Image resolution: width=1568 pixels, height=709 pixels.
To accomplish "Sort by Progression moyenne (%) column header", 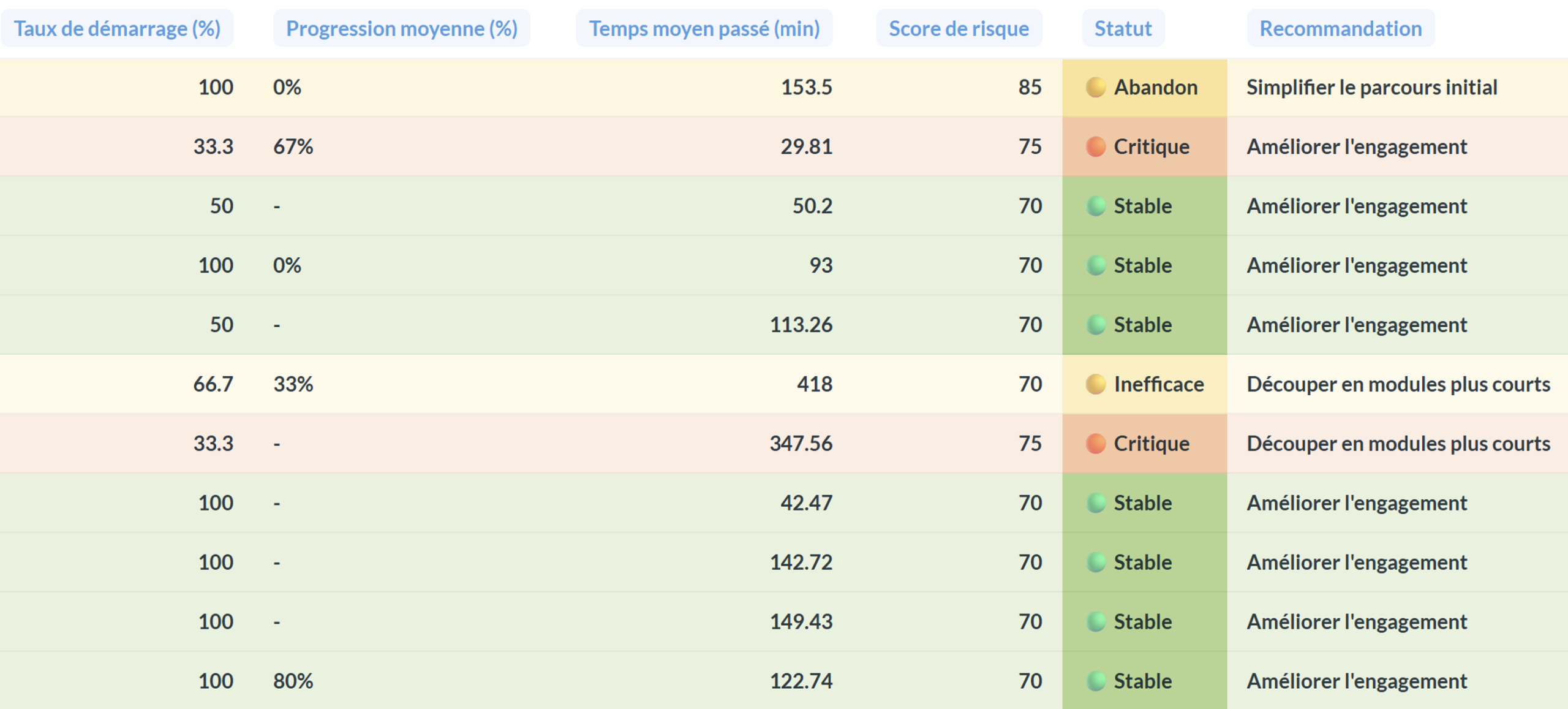I will click(402, 28).
